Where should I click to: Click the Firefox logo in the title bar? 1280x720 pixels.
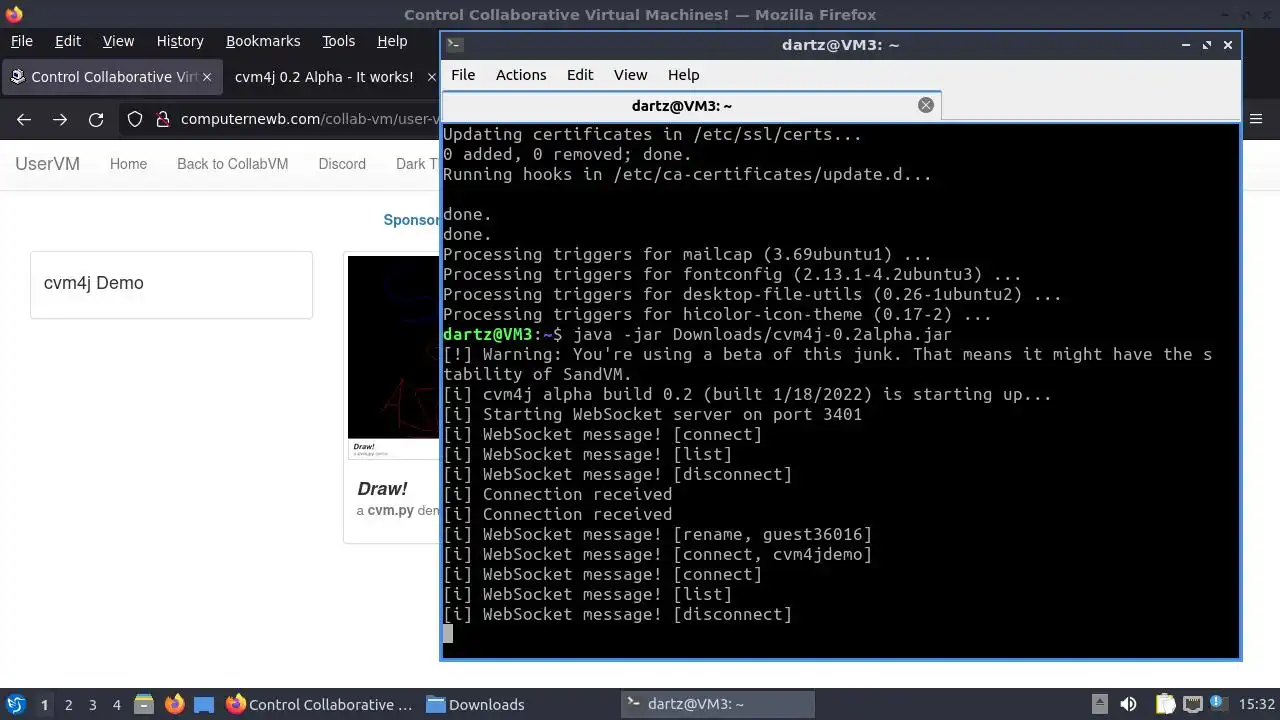pyautogui.click(x=13, y=14)
